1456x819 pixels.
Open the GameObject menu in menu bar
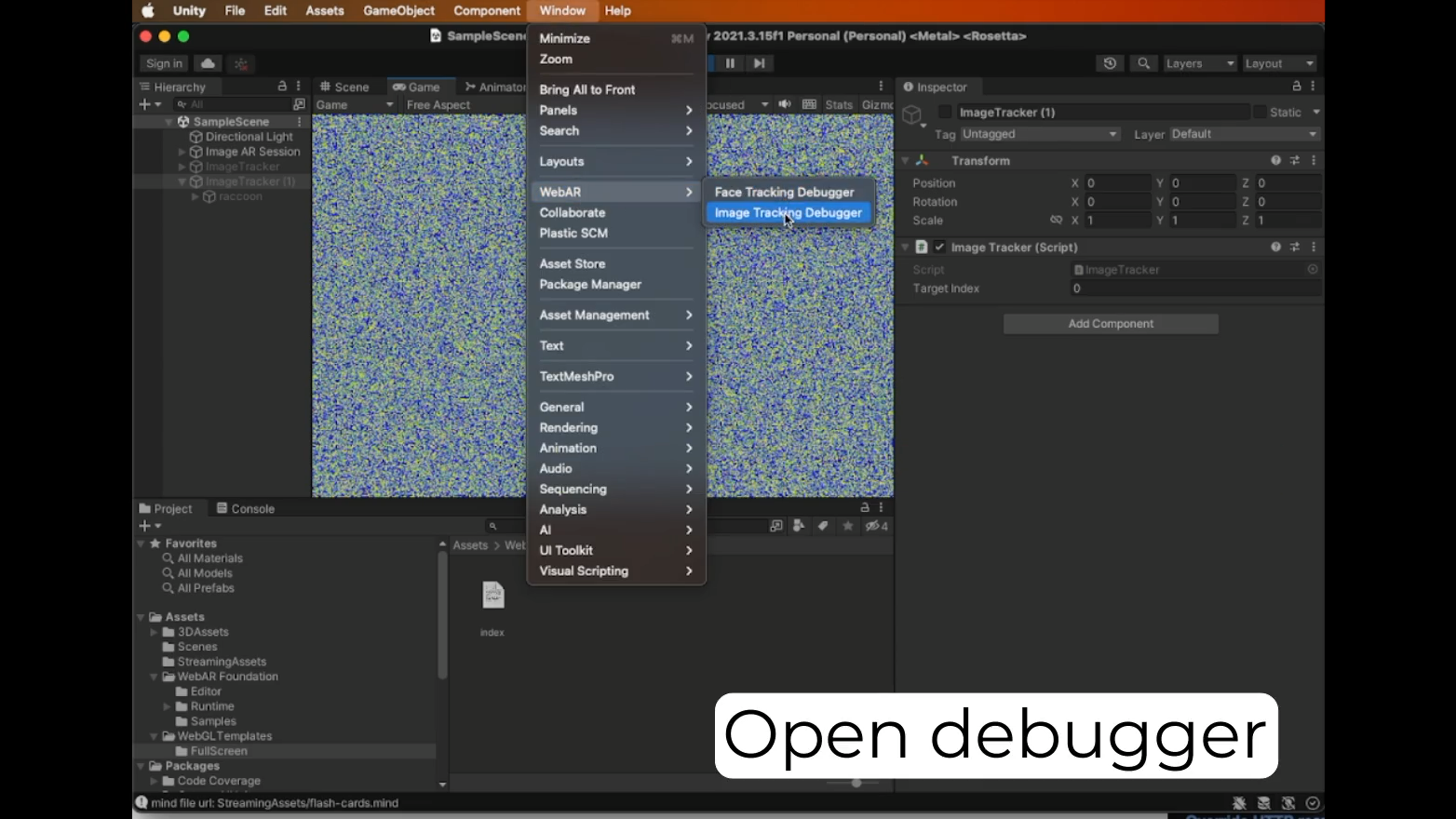(398, 11)
